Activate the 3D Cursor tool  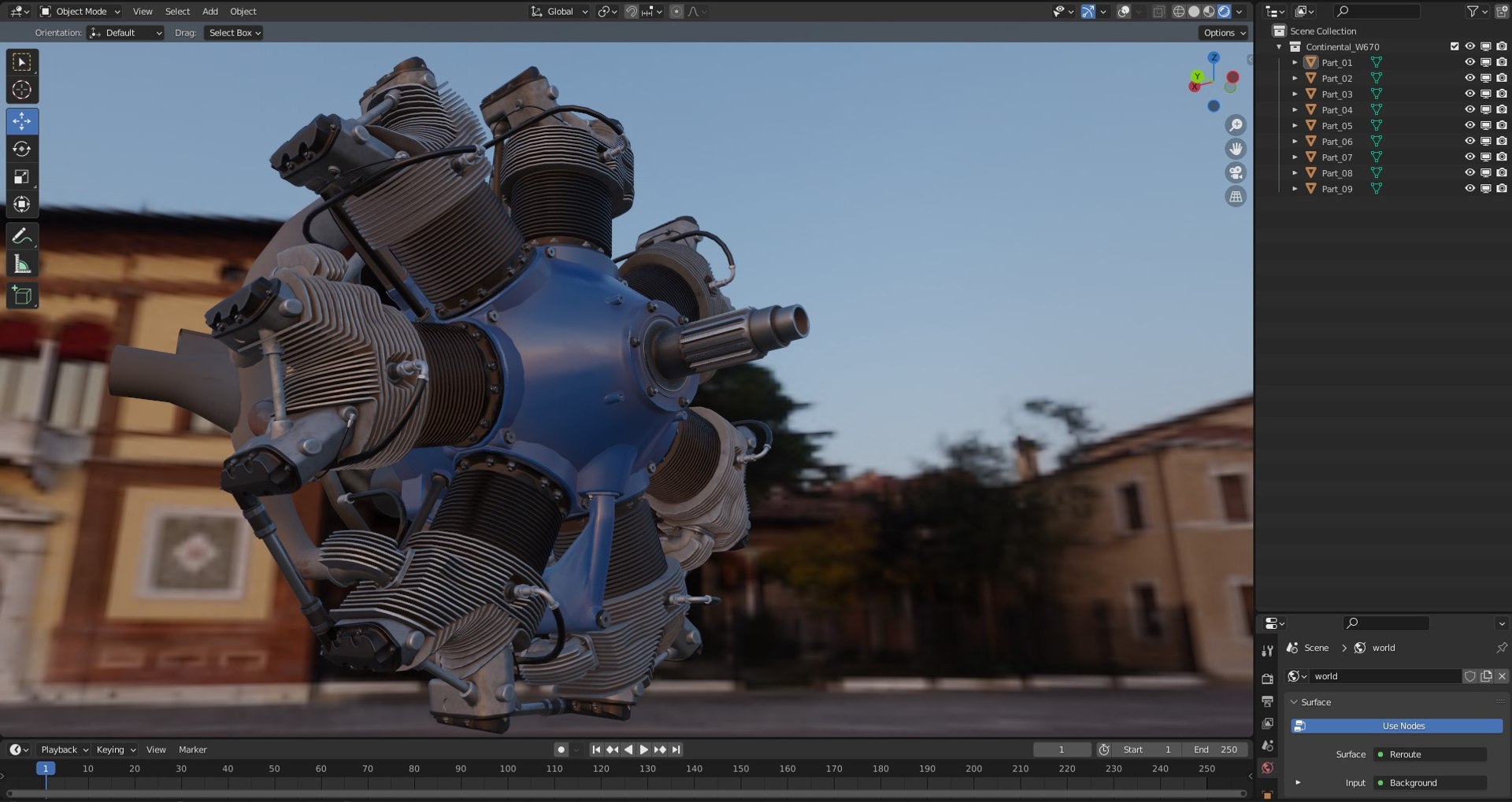[x=22, y=91]
